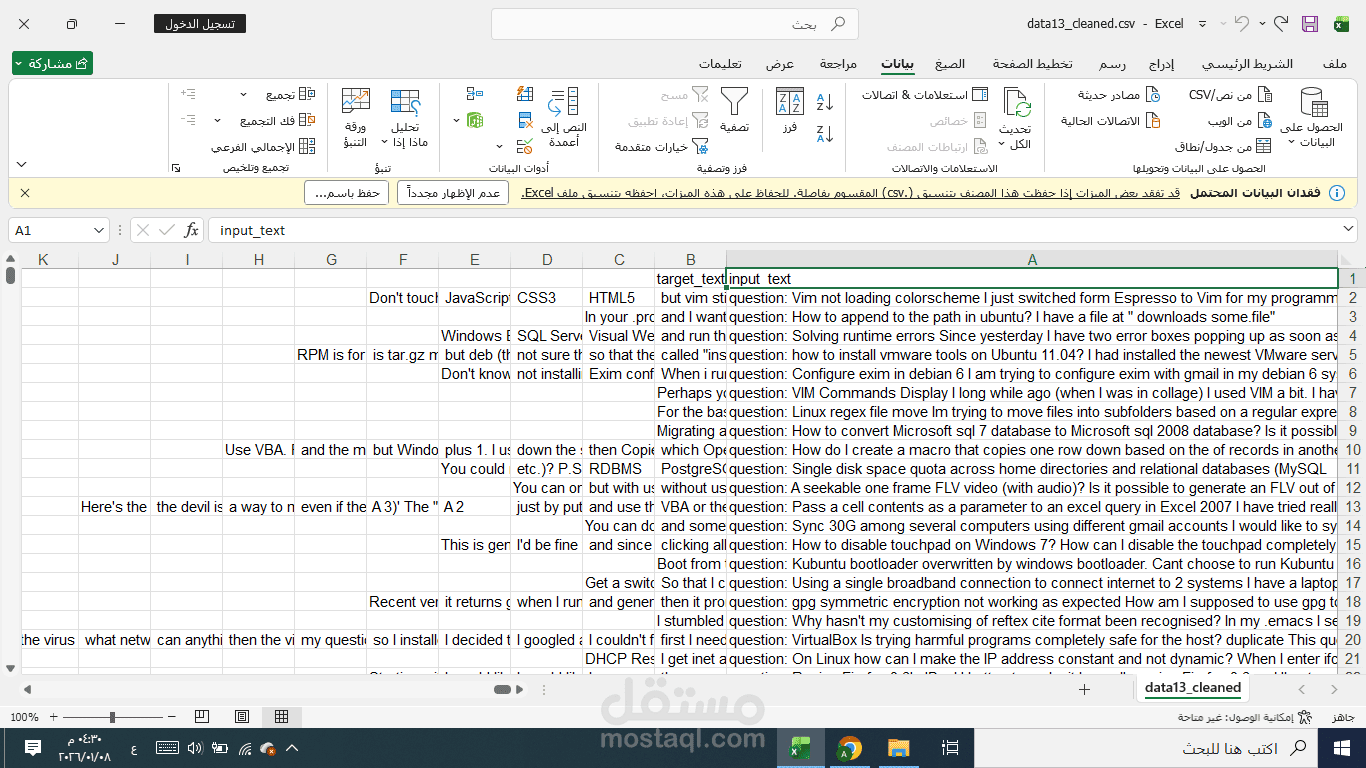Screen dimensions: 1366x768
Task: Click Save As (حفظ باسم...) in warning bar
Action: point(346,193)
